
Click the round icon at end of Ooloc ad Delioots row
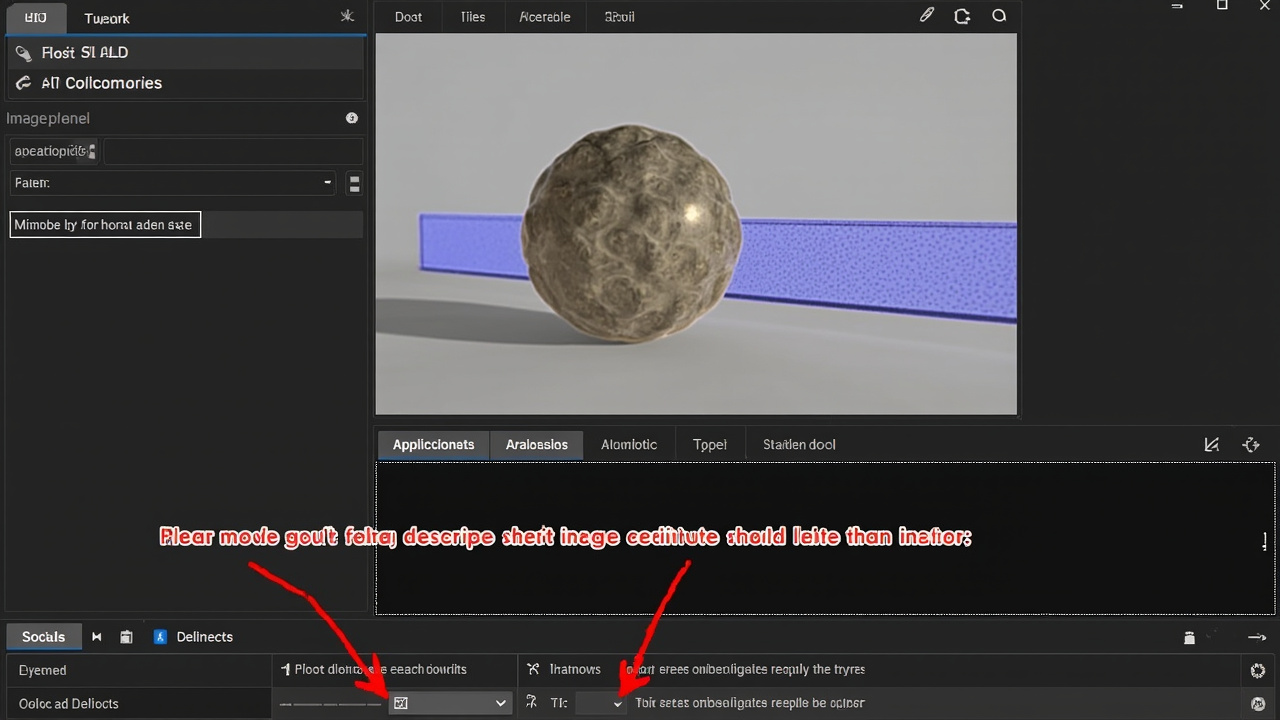coord(1258,703)
